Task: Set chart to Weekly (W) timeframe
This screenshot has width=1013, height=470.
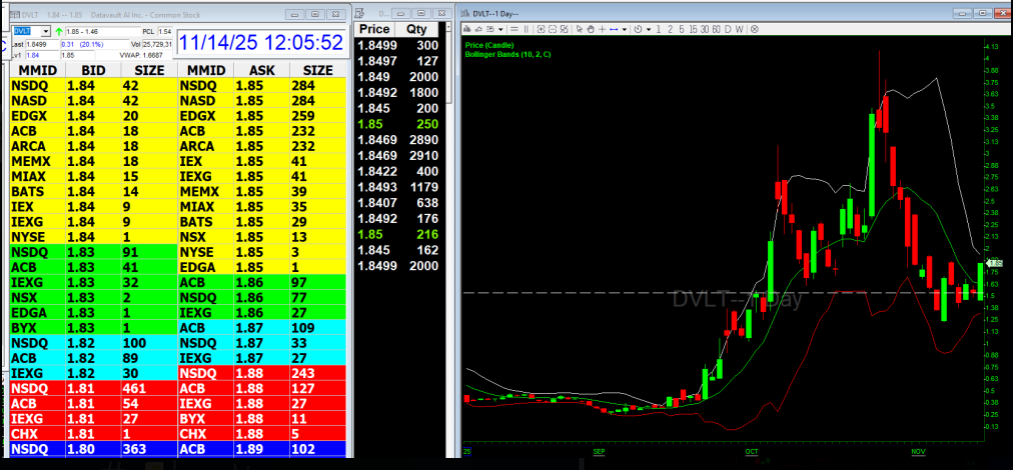Action: (x=739, y=30)
